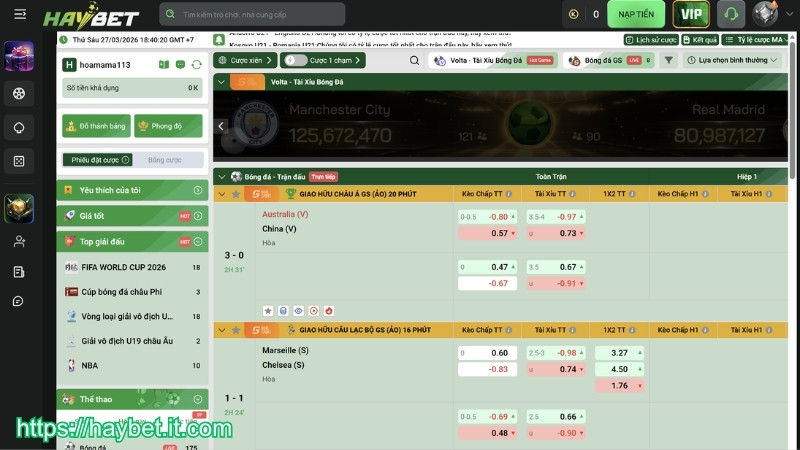
Task: Open the hamburger menu at top left
Action: [20, 14]
